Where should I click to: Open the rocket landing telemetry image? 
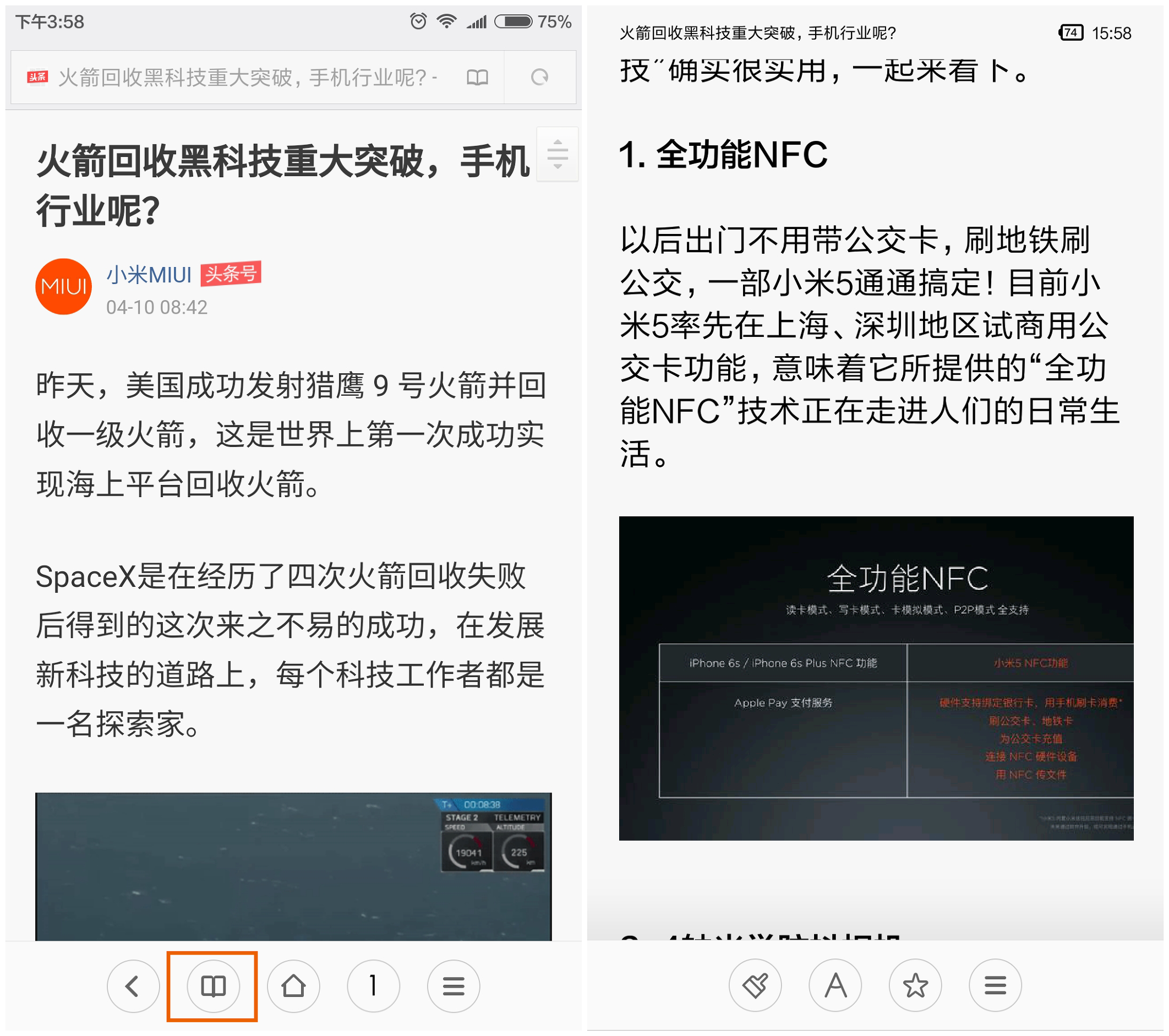(293, 866)
